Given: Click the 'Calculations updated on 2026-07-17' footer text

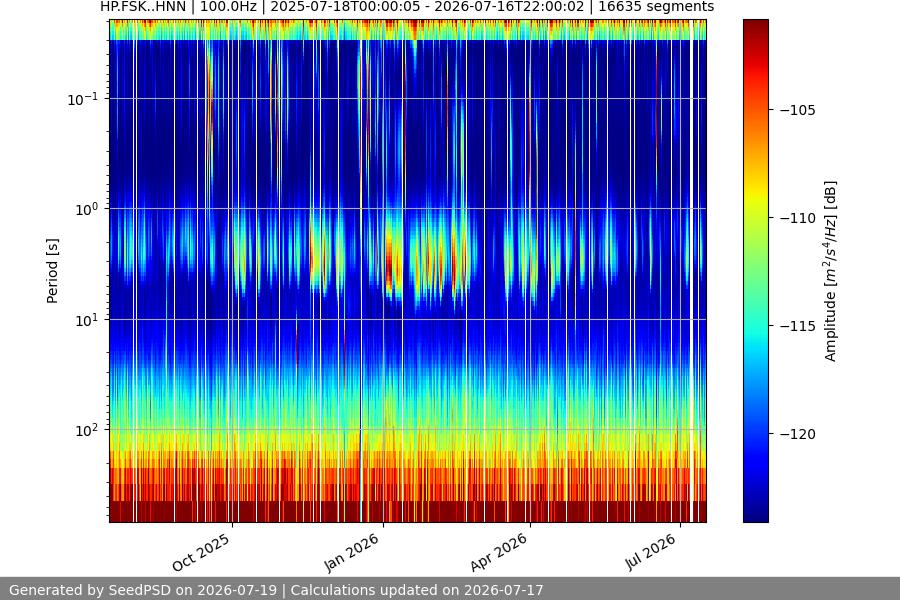Looking at the screenshot, I should [x=417, y=590].
